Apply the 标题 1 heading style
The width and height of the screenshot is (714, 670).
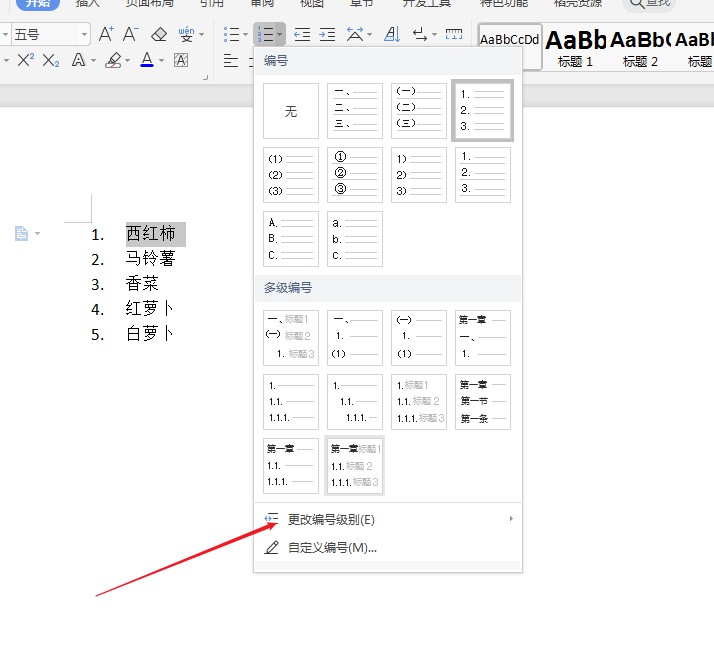575,47
